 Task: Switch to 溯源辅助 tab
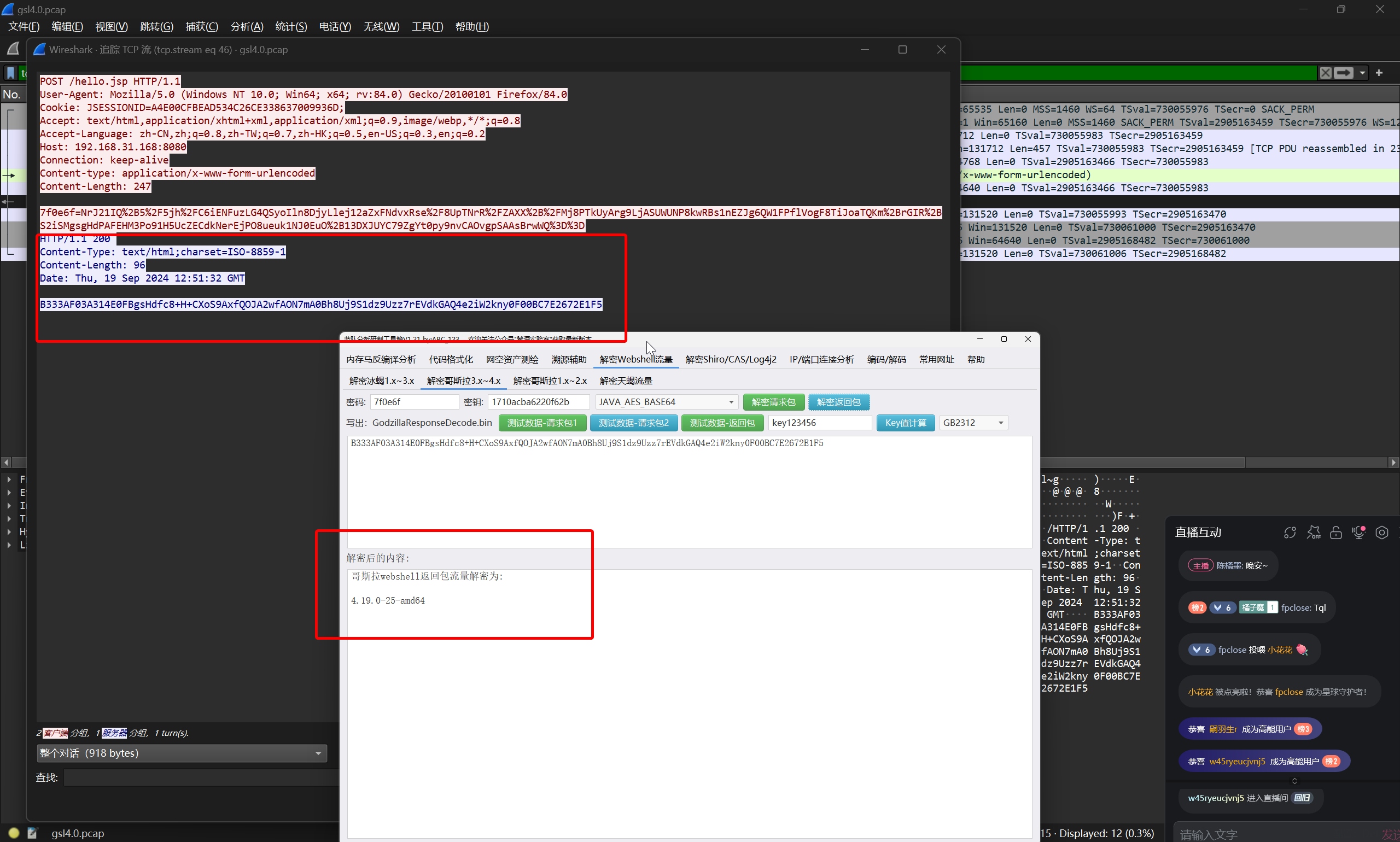coord(569,359)
